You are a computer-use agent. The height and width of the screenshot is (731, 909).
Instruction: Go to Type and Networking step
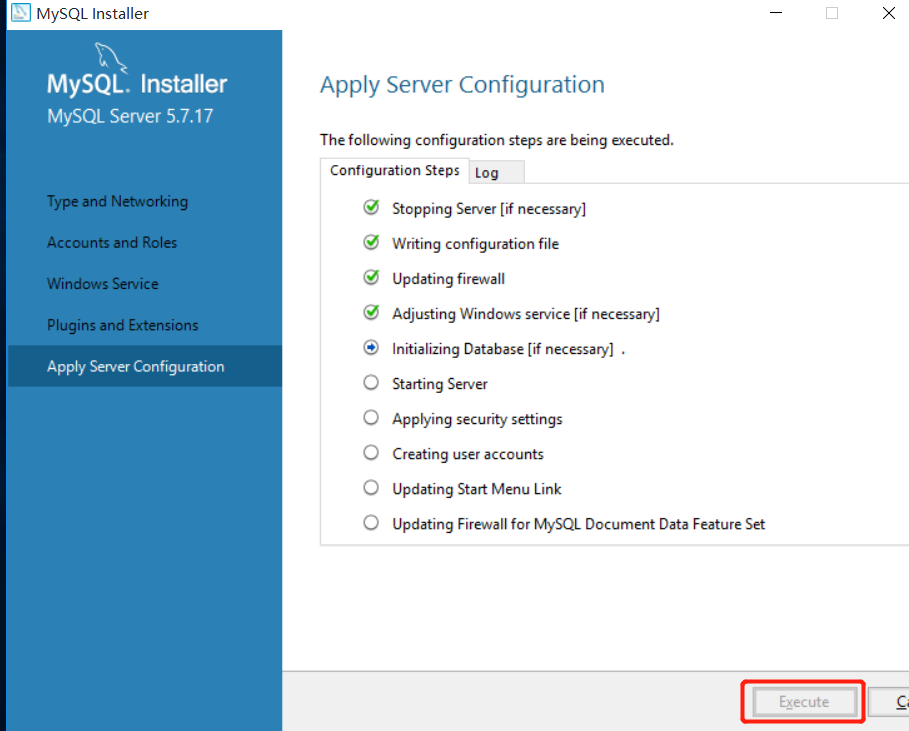(117, 201)
